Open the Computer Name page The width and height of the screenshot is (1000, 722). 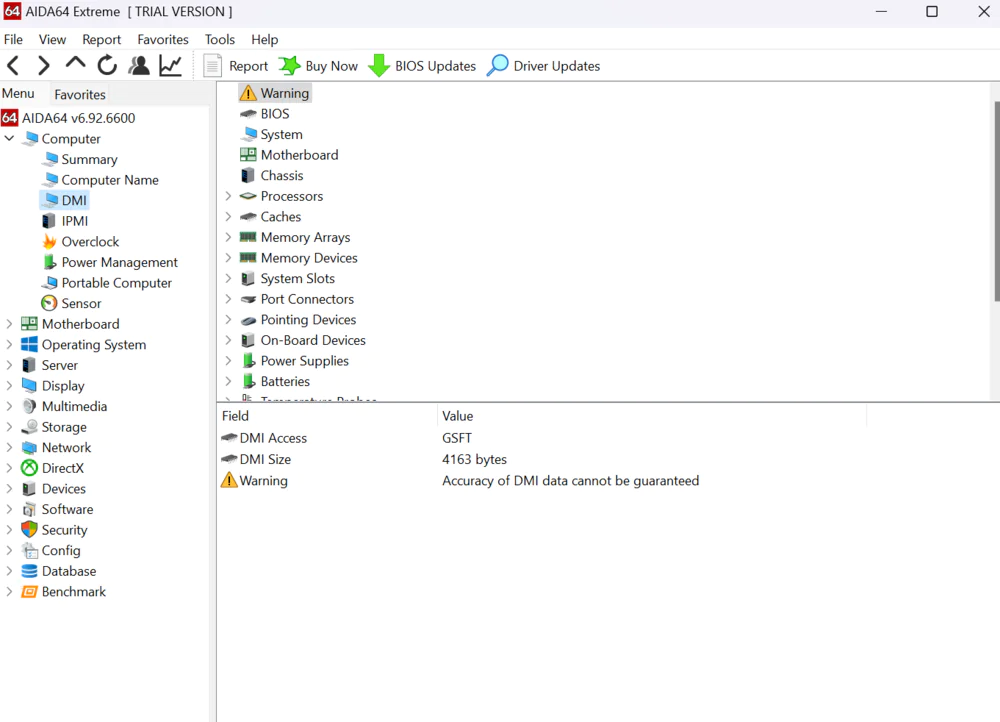pyautogui.click(x=110, y=180)
